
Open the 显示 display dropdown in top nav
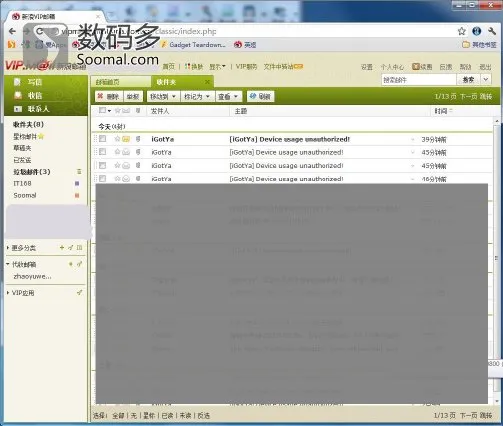click(x=217, y=67)
